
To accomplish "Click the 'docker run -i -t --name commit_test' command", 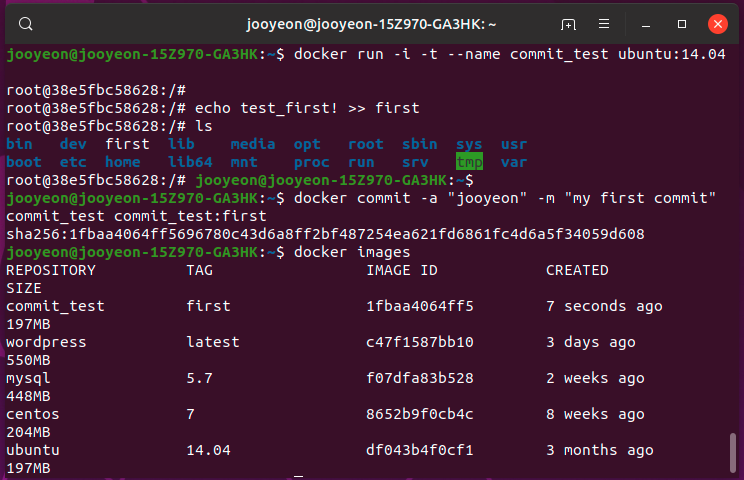I will 451,54.
